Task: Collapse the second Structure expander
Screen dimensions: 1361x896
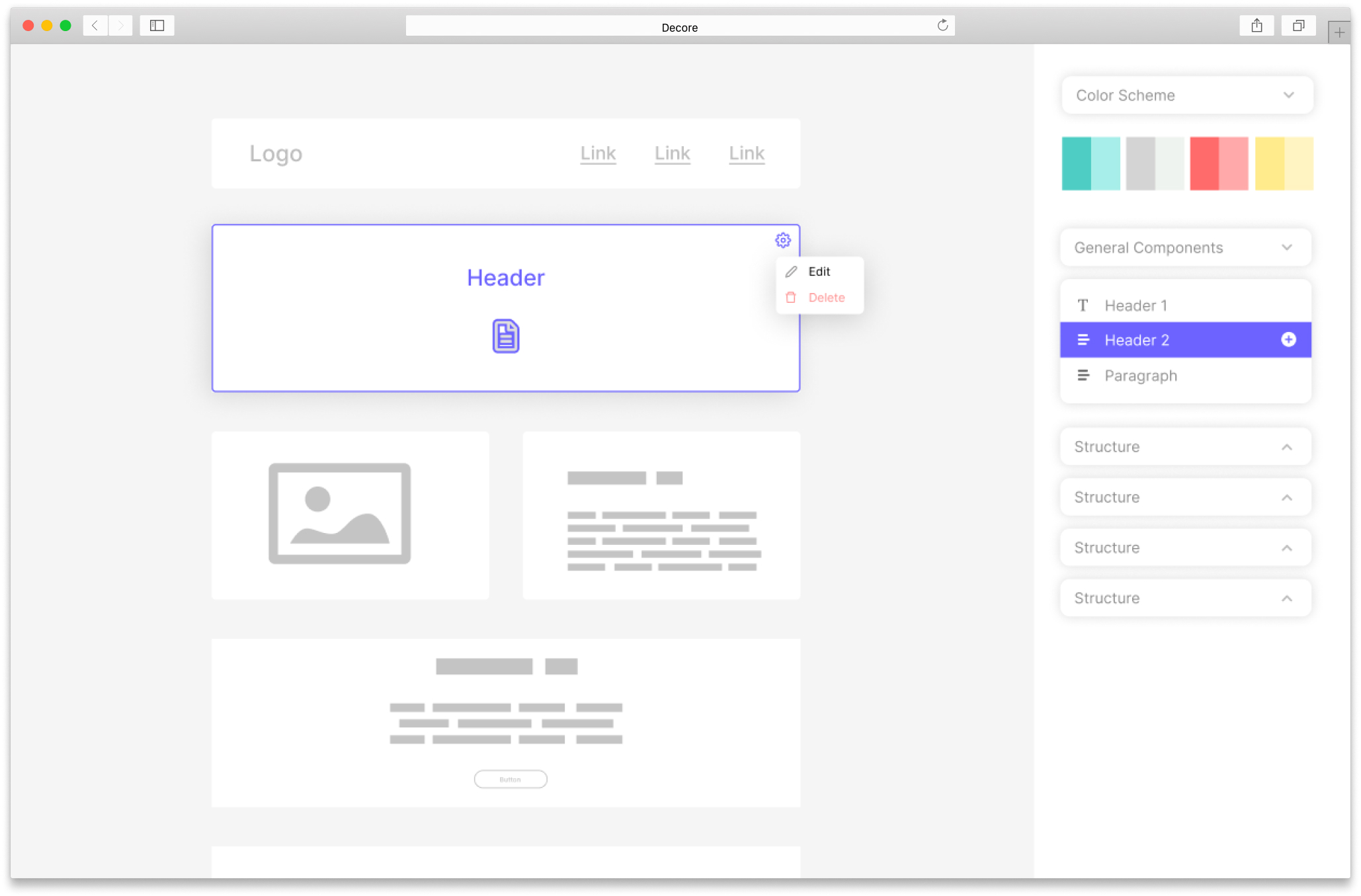Action: coord(1289,497)
